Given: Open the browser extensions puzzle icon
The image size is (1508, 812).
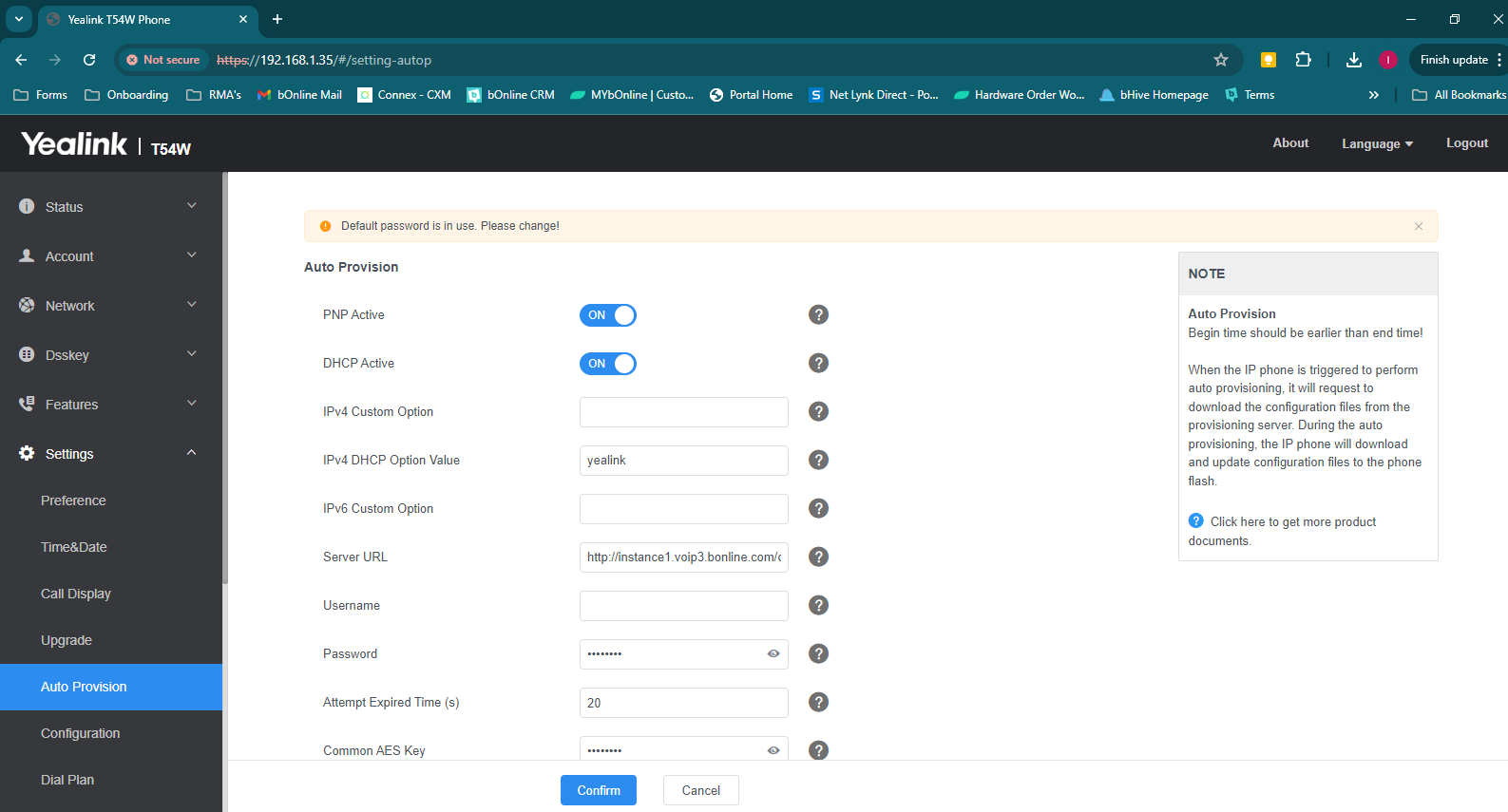Looking at the screenshot, I should [1303, 60].
